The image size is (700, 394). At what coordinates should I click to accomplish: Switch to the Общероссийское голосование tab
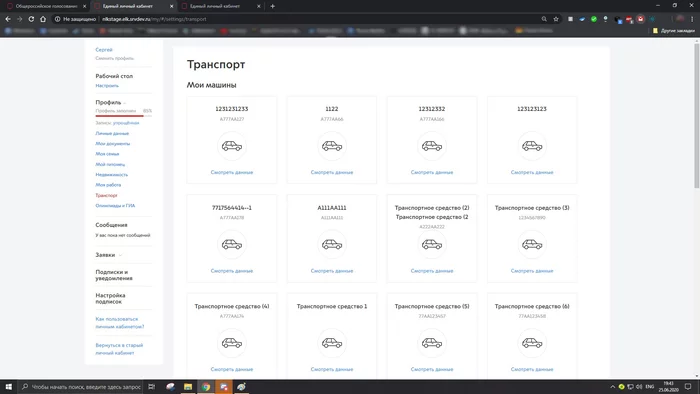coord(46,6)
